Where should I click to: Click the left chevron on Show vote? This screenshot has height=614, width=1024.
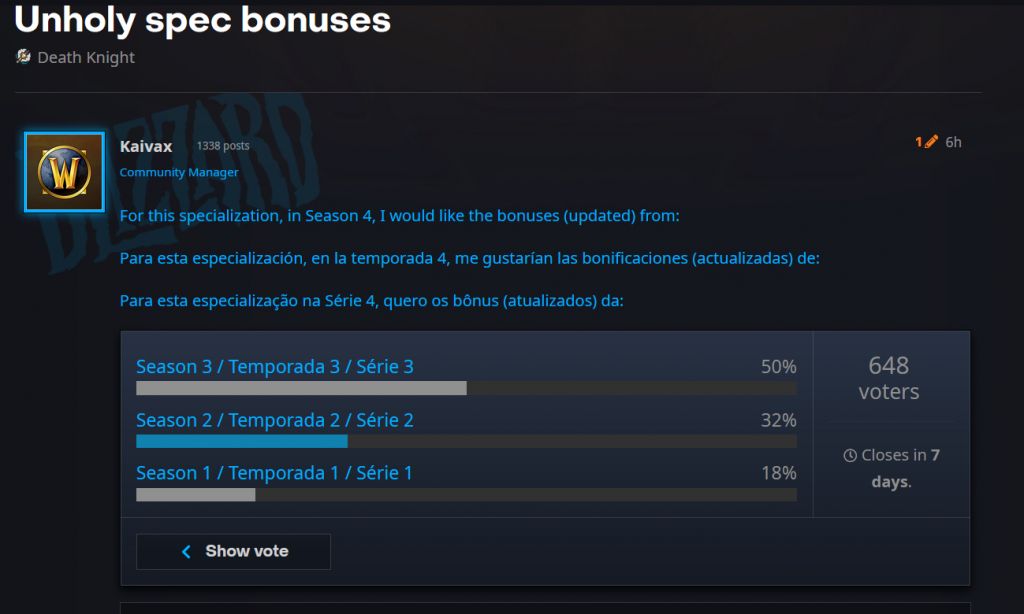tap(186, 551)
